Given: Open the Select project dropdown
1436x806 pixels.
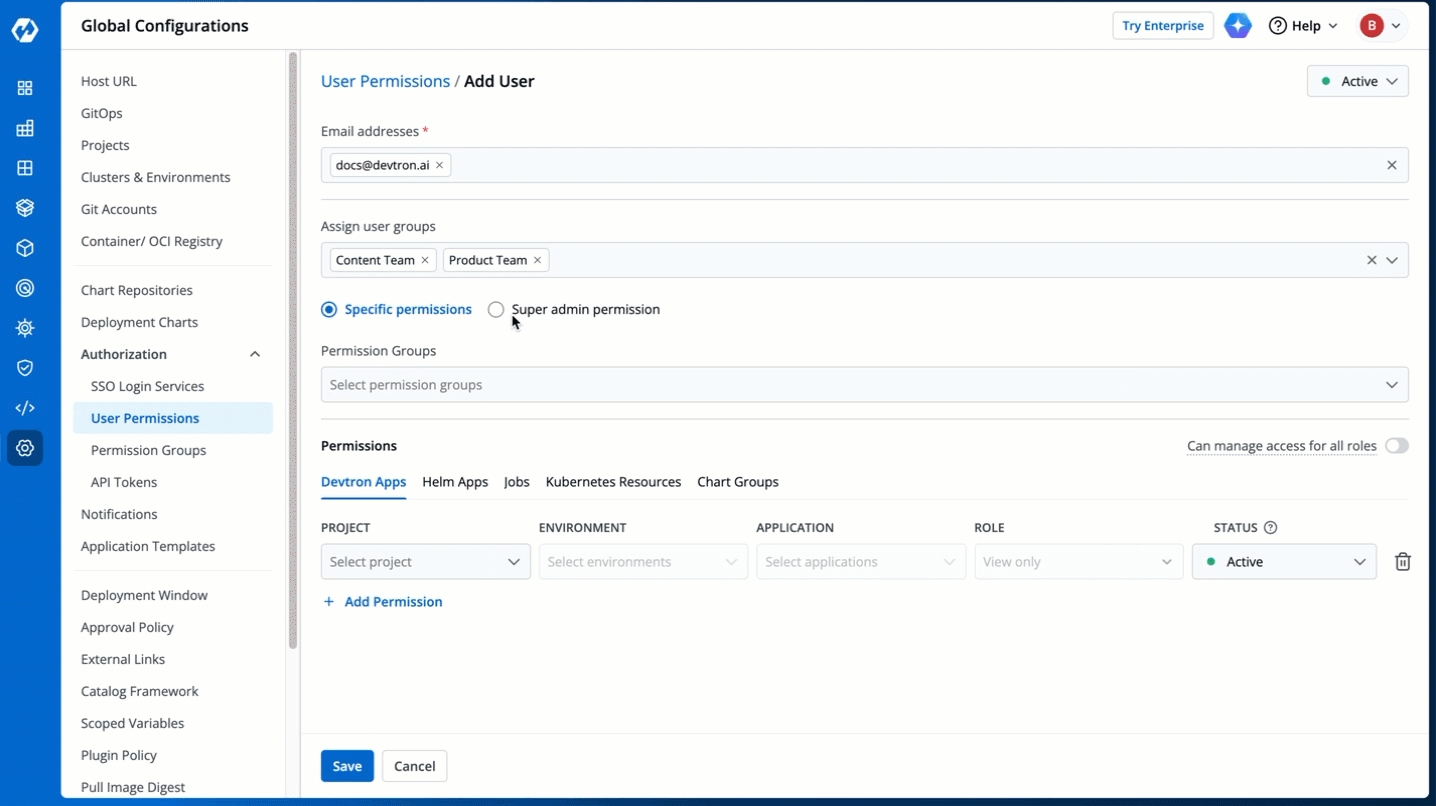Looking at the screenshot, I should [x=425, y=562].
